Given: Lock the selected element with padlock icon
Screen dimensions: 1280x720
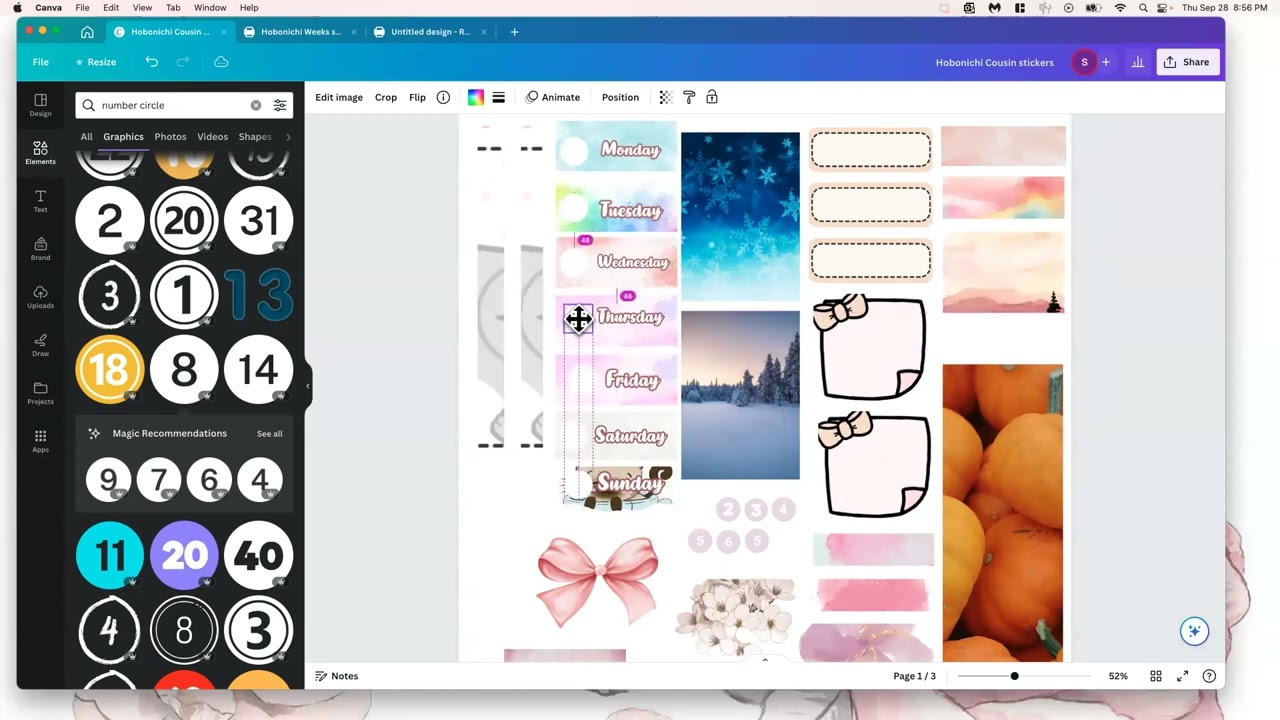Looking at the screenshot, I should coord(712,97).
